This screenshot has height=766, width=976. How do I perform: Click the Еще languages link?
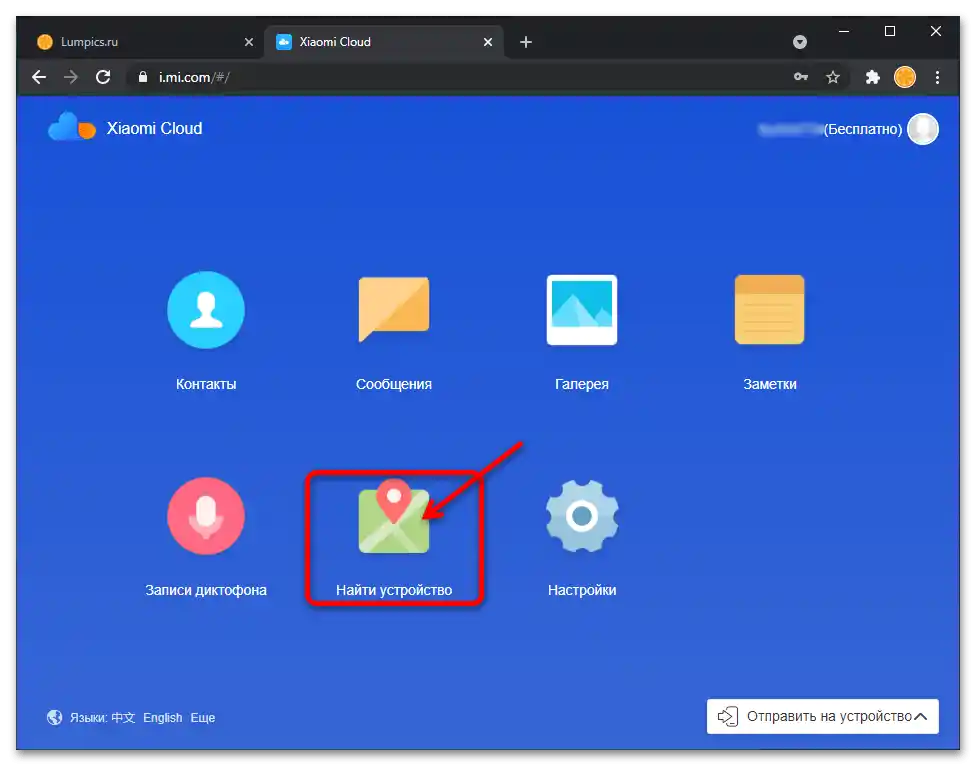click(203, 717)
